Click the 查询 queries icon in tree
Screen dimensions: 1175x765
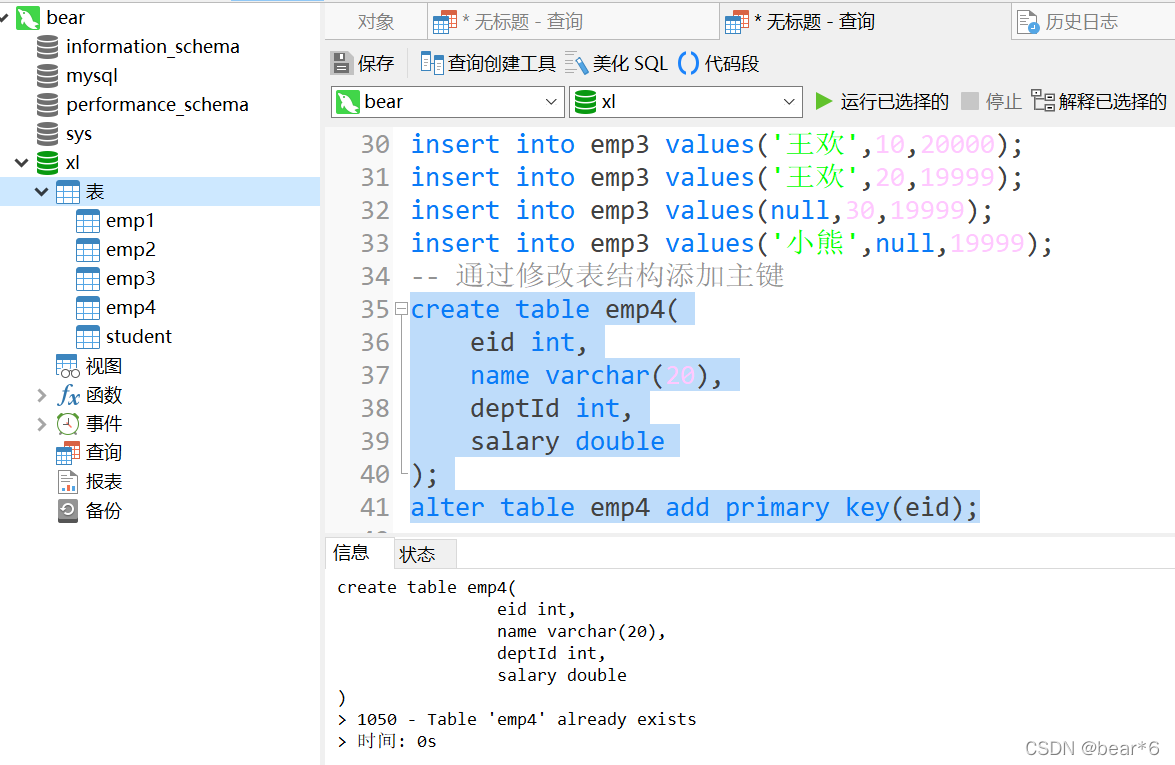click(x=67, y=453)
